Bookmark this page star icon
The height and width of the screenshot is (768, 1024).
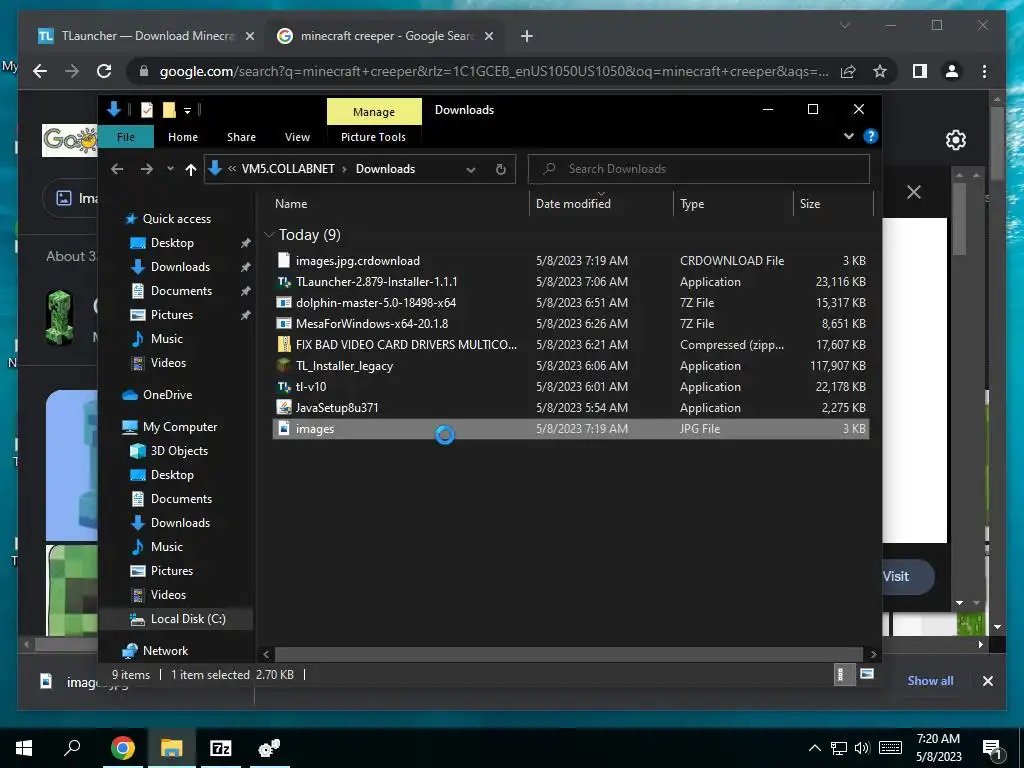[880, 71]
